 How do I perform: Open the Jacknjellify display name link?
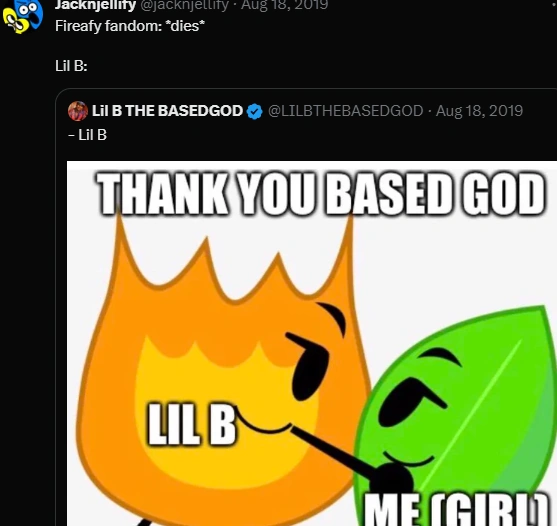point(96,5)
